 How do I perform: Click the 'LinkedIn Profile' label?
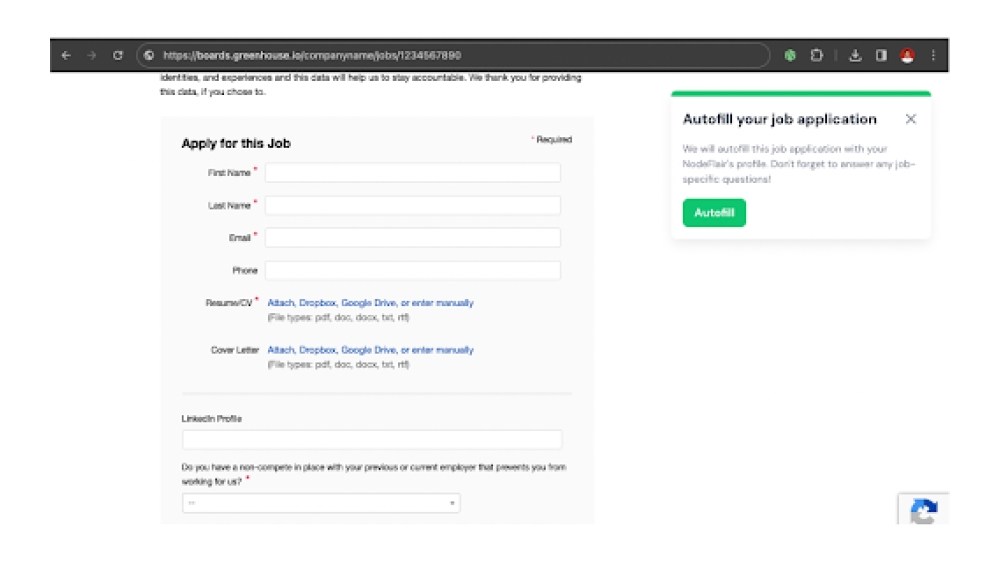coord(211,419)
